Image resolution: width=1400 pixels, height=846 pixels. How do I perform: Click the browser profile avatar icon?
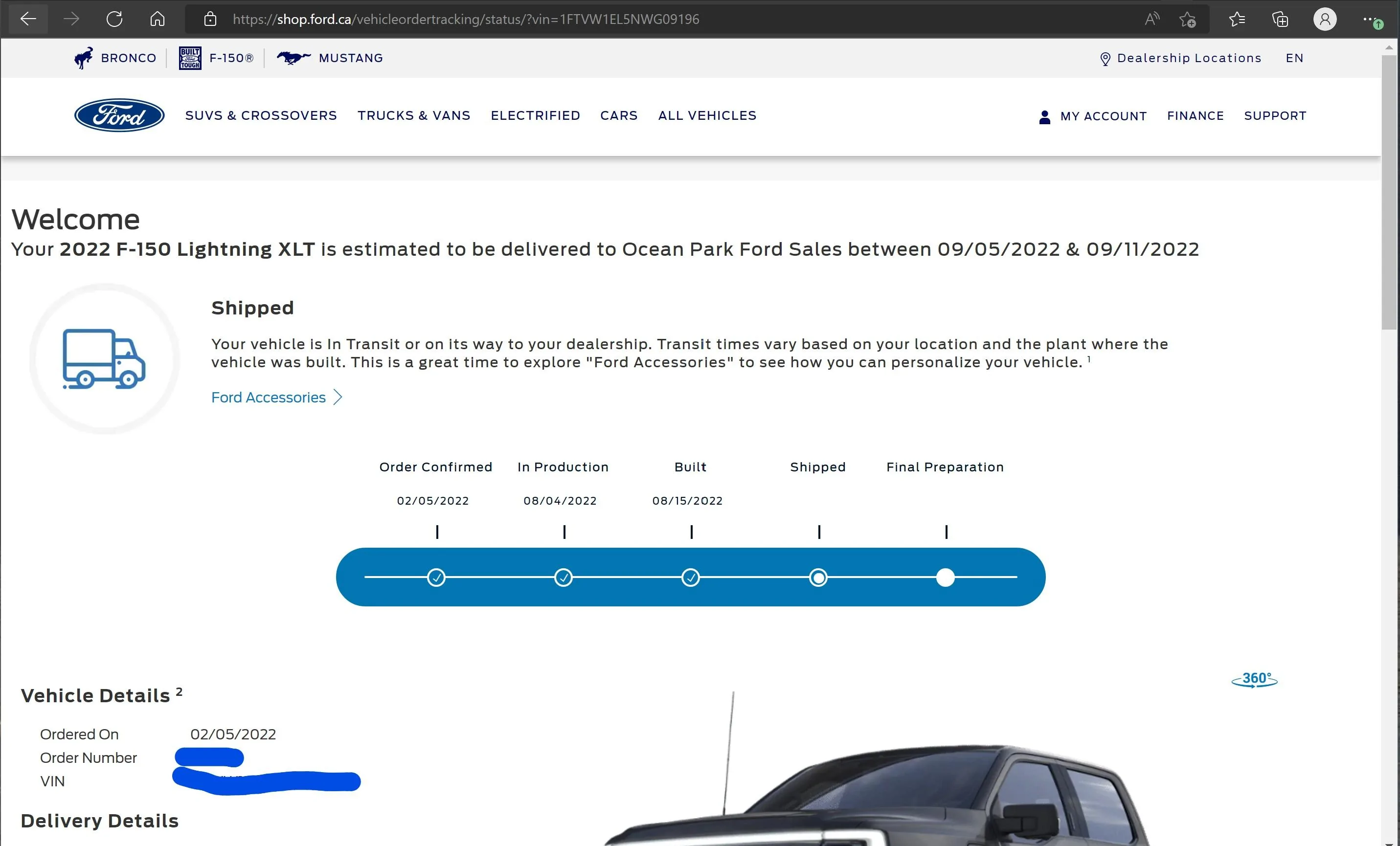[1325, 20]
